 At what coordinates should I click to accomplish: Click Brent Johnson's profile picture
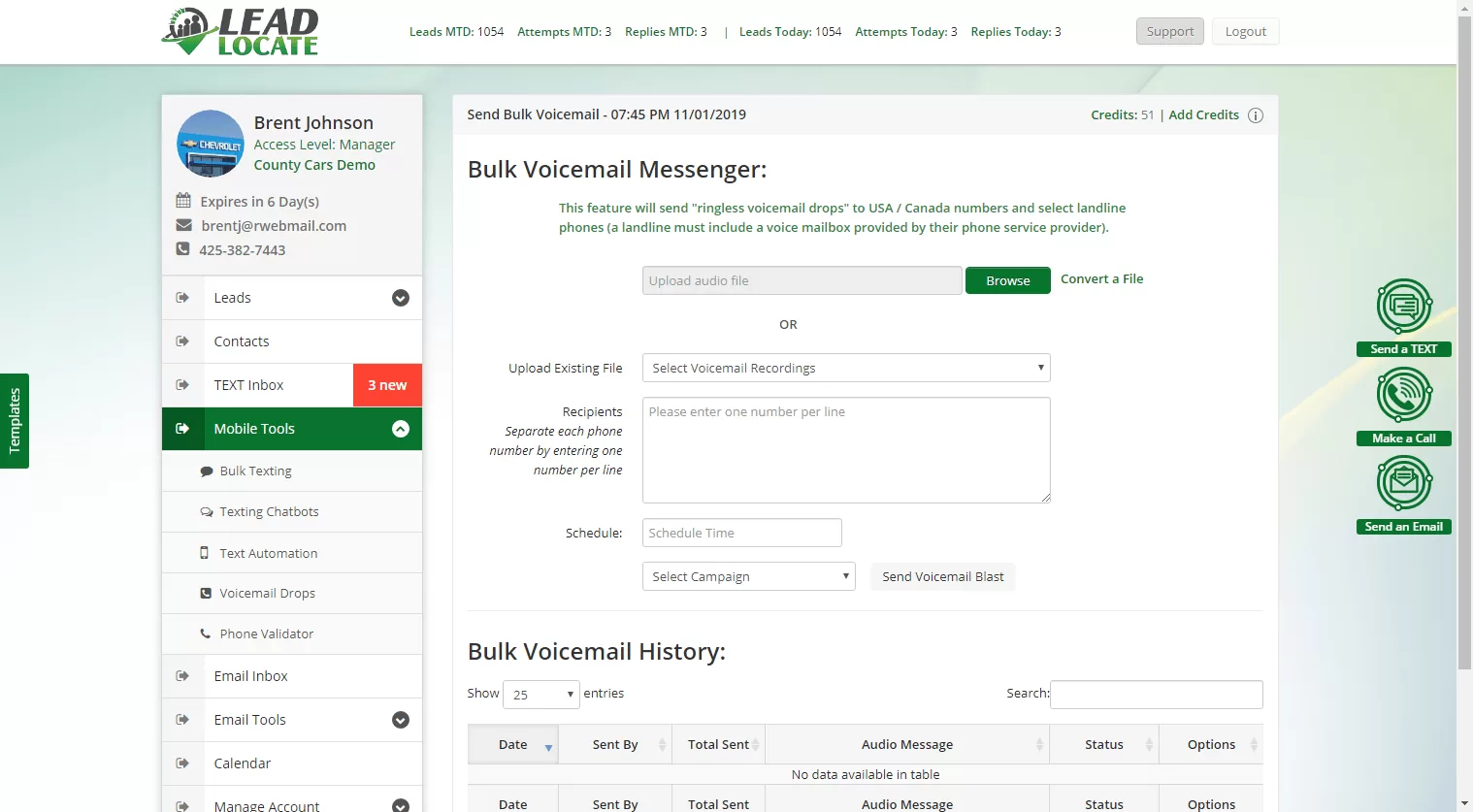click(211, 144)
